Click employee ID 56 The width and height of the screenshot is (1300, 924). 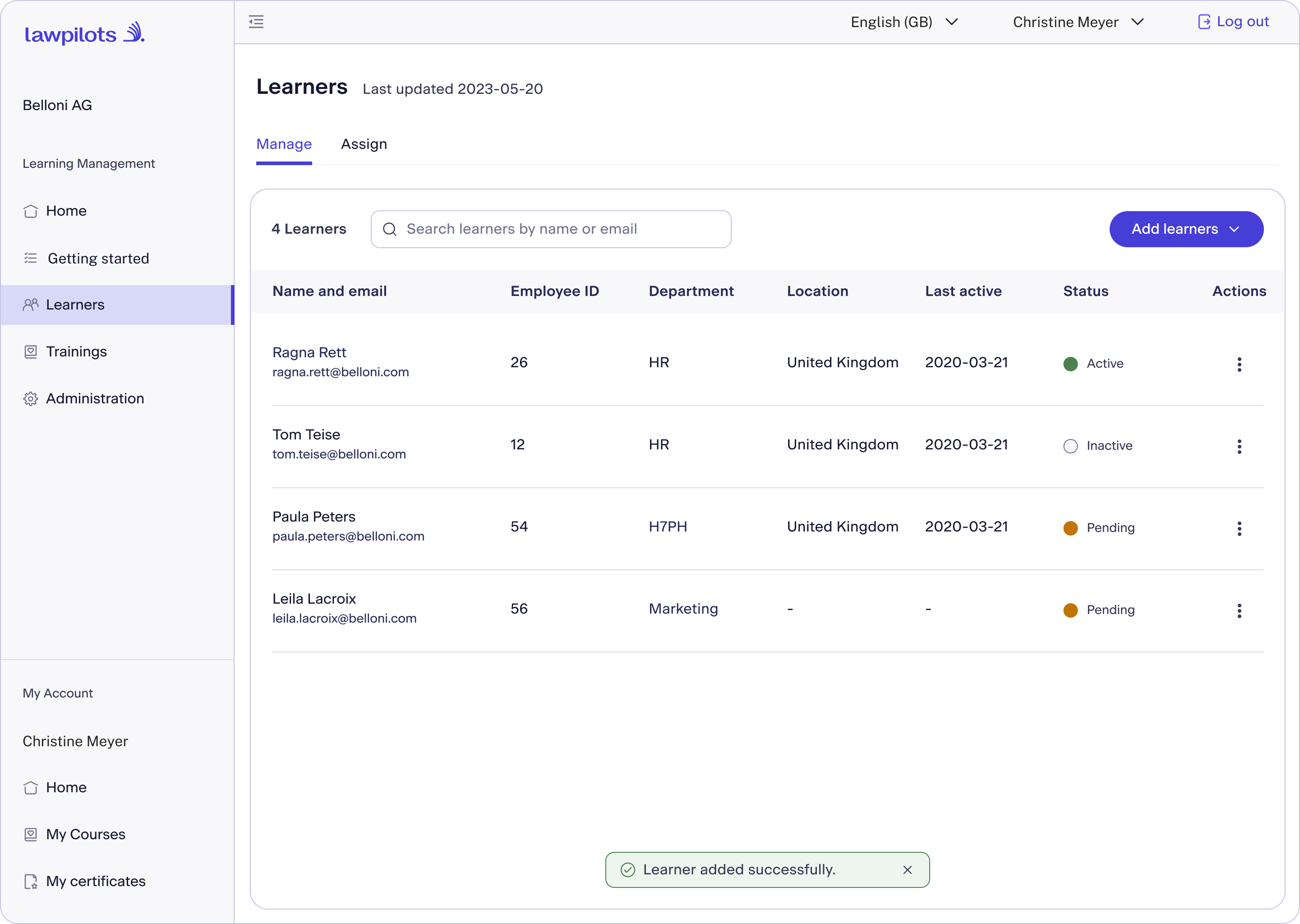pos(519,609)
